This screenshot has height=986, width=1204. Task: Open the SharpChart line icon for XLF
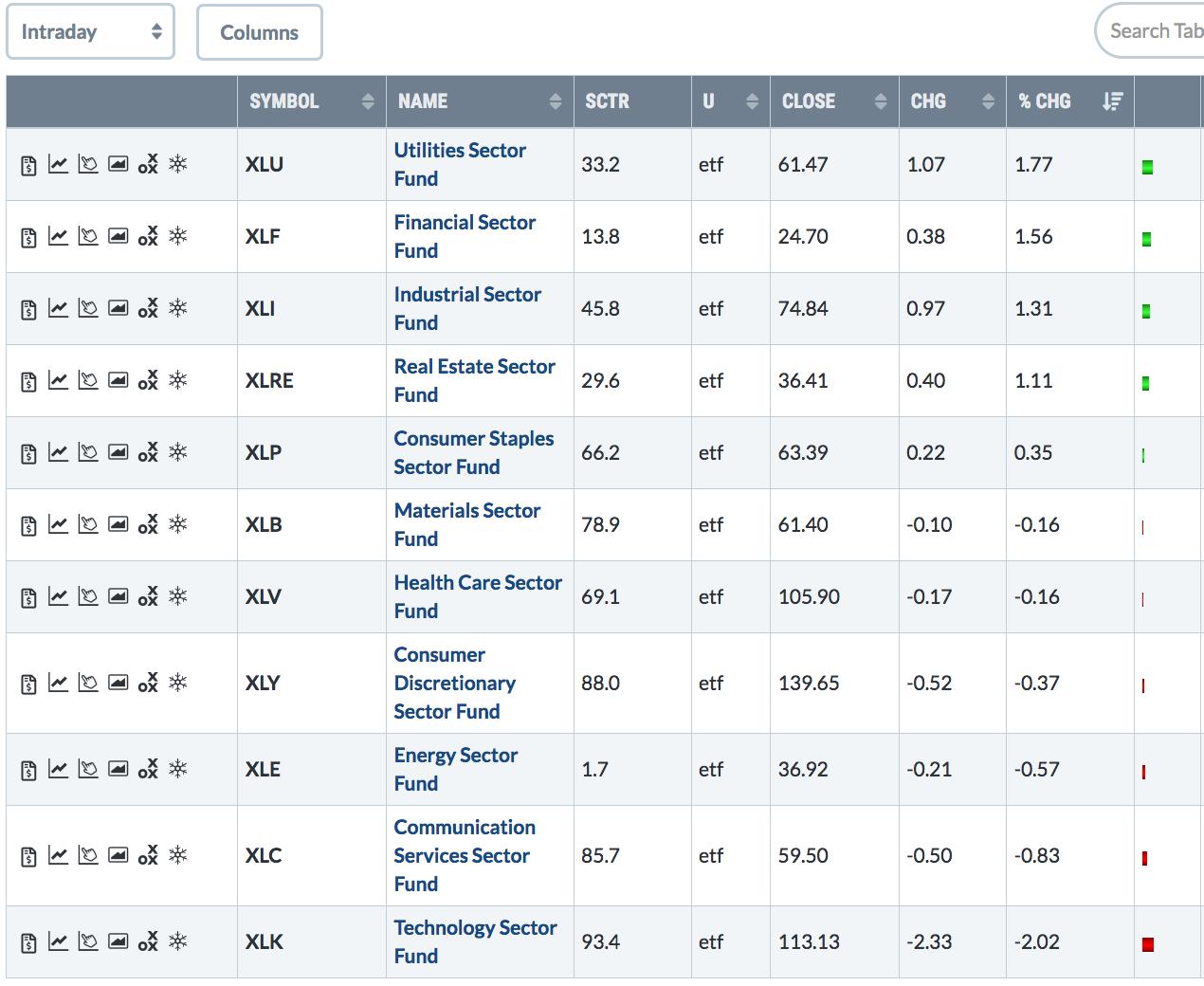(58, 236)
